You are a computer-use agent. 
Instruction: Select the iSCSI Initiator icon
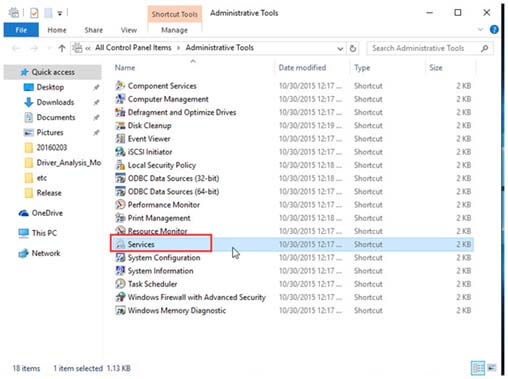click(x=120, y=152)
